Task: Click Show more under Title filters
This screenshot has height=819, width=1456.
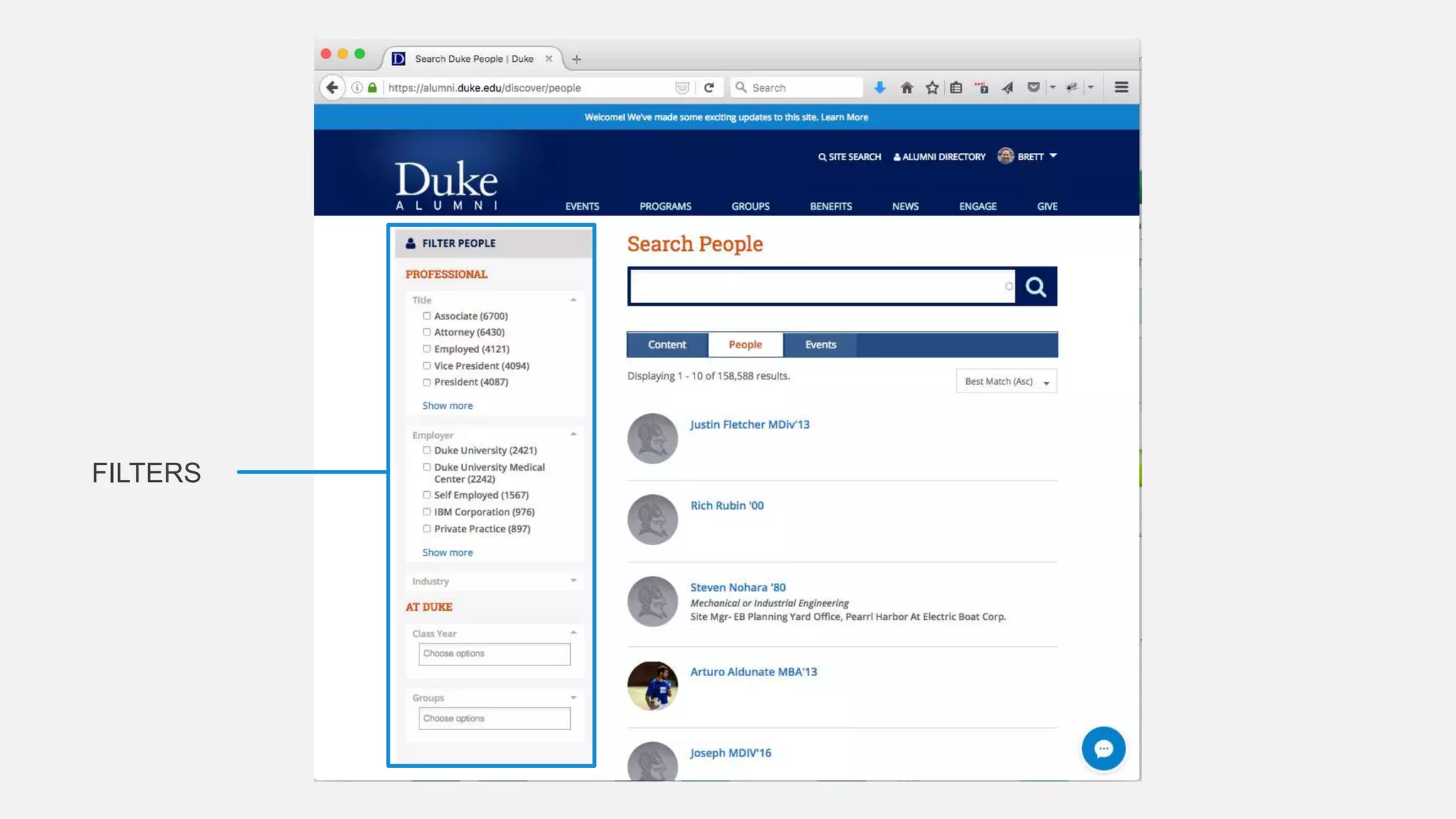Action: point(447,405)
